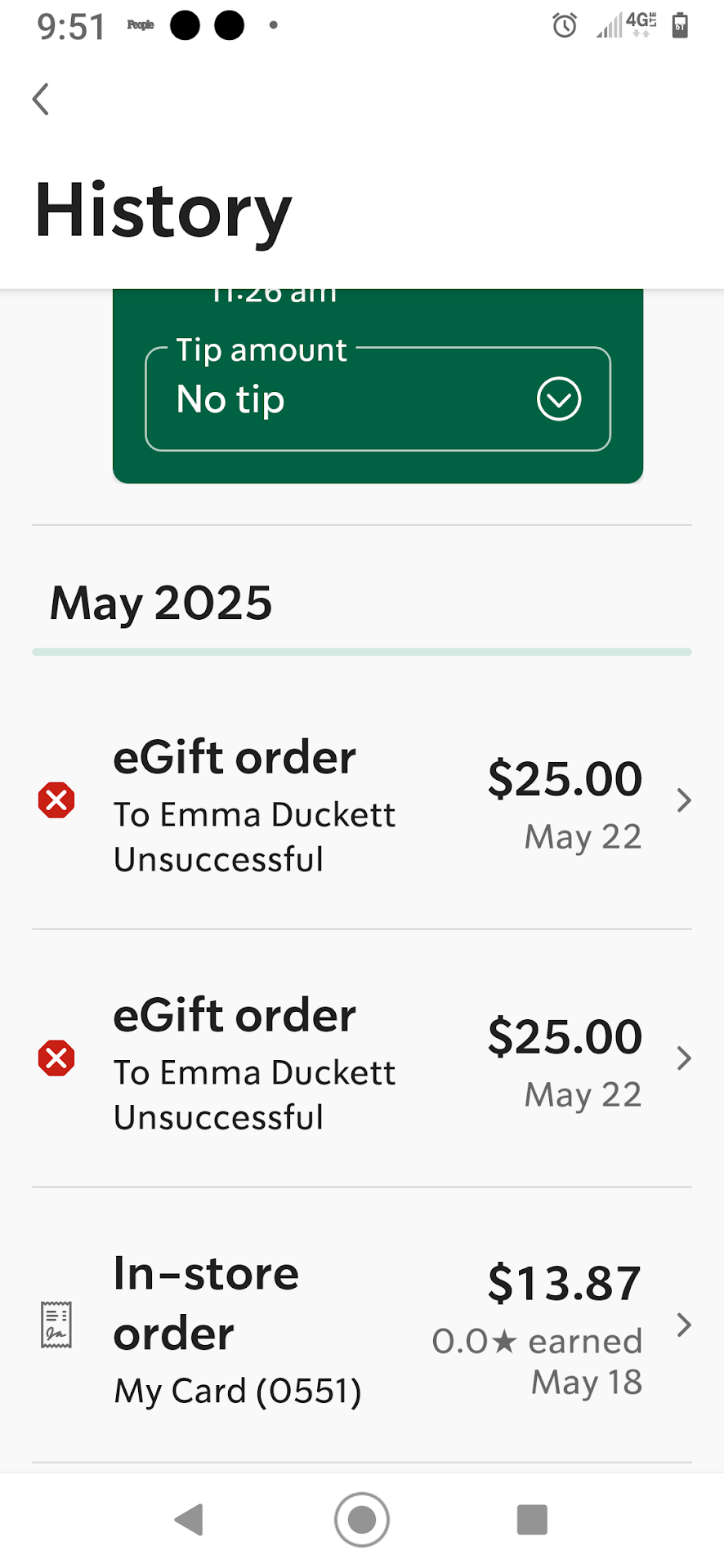Click the green divider bar under May 2025
Image resolution: width=724 pixels, height=1568 pixels.
tap(362, 652)
